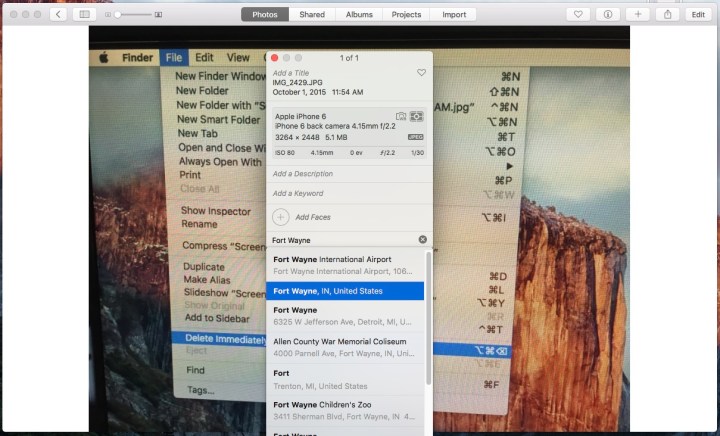Screen dimensions: 720x436
Task: Click the Add a Title field
Action: pyautogui.click(x=291, y=73)
